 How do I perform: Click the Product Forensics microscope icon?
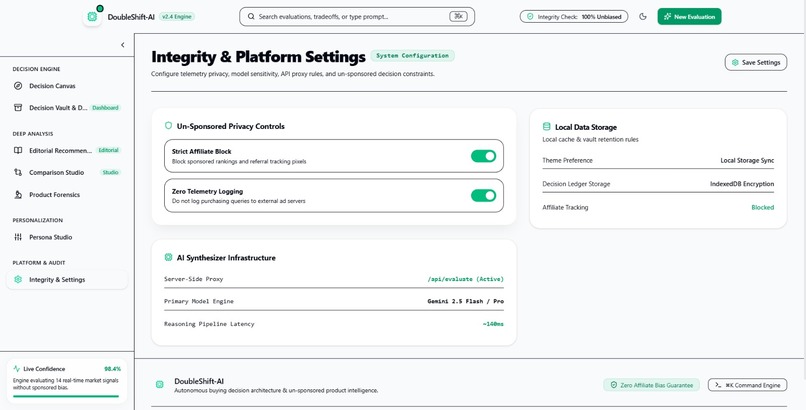[x=18, y=195]
